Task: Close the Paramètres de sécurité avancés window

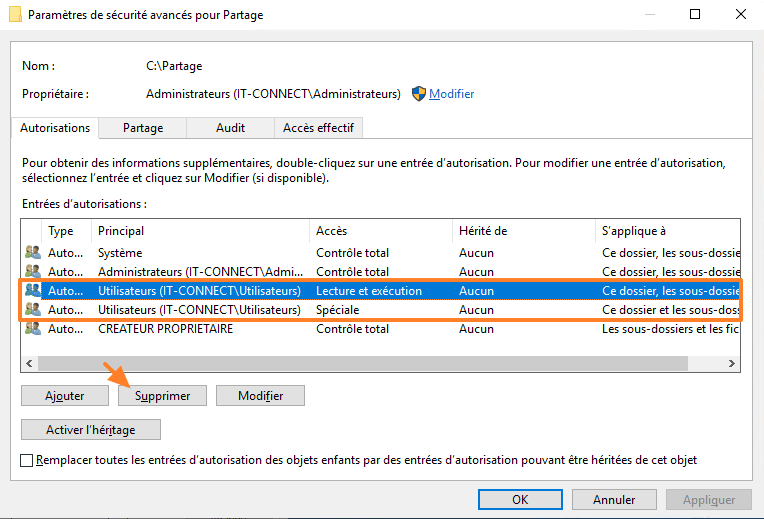Action: click(741, 14)
